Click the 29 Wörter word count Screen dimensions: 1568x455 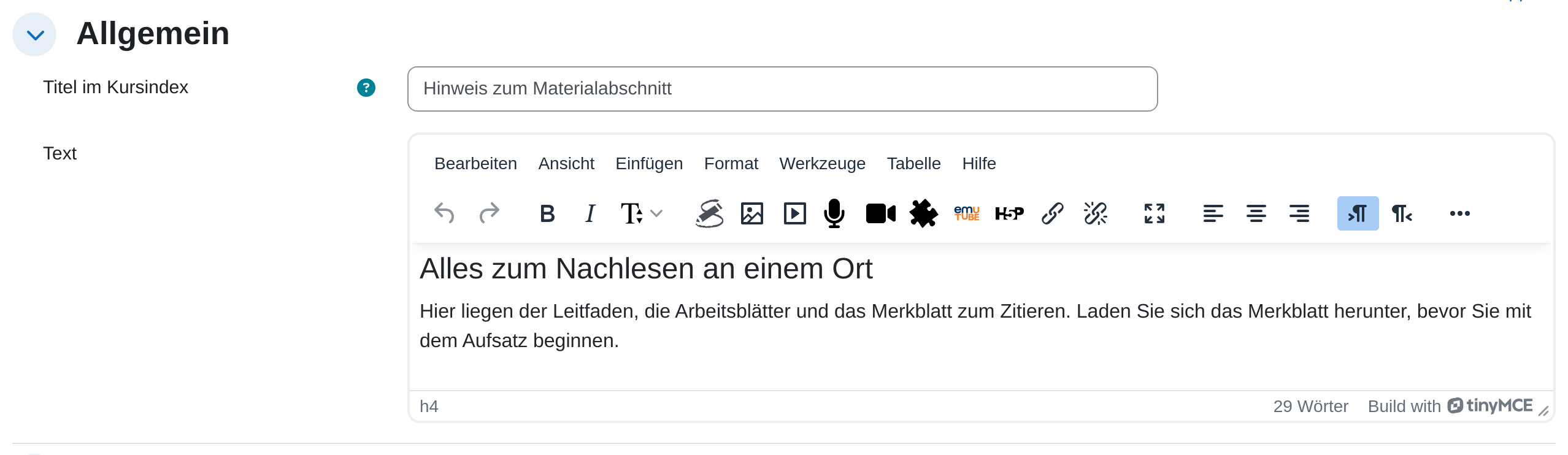[1310, 407]
